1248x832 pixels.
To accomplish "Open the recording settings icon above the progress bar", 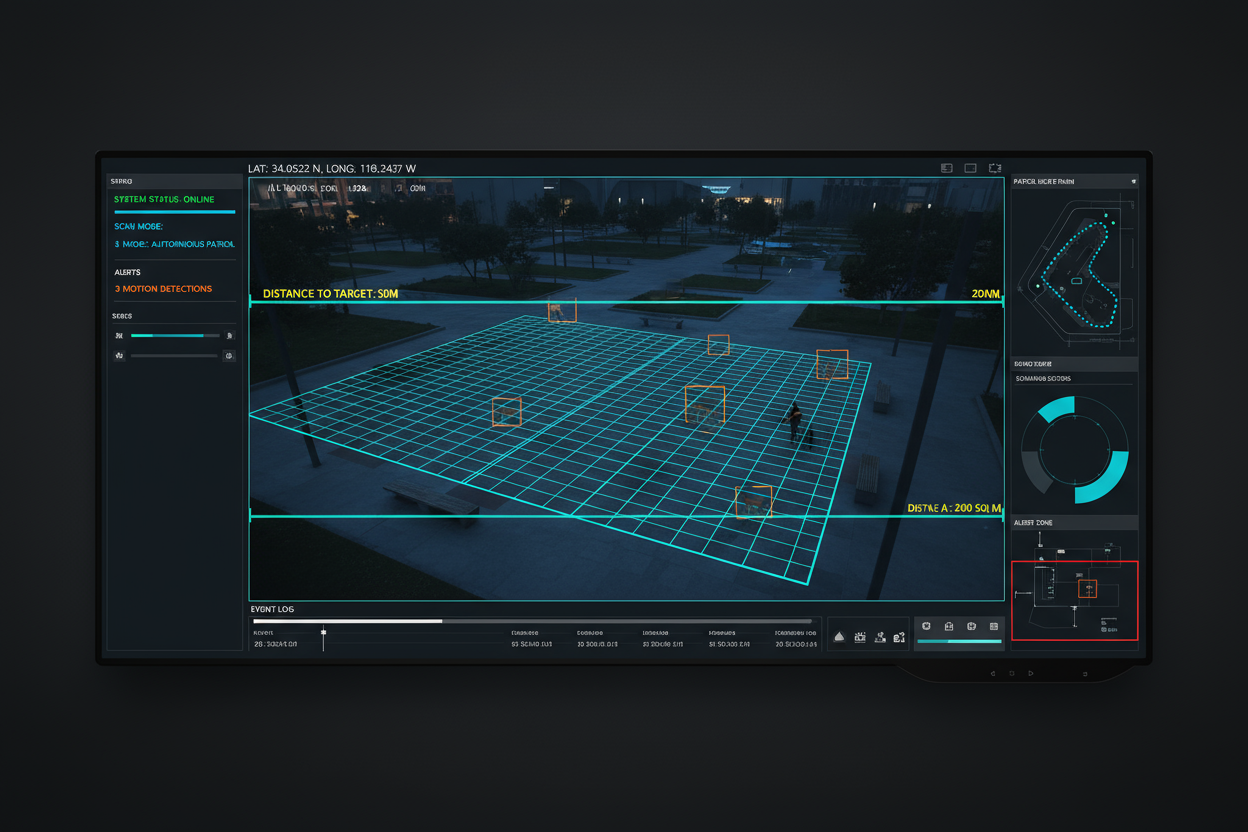I will [925, 626].
